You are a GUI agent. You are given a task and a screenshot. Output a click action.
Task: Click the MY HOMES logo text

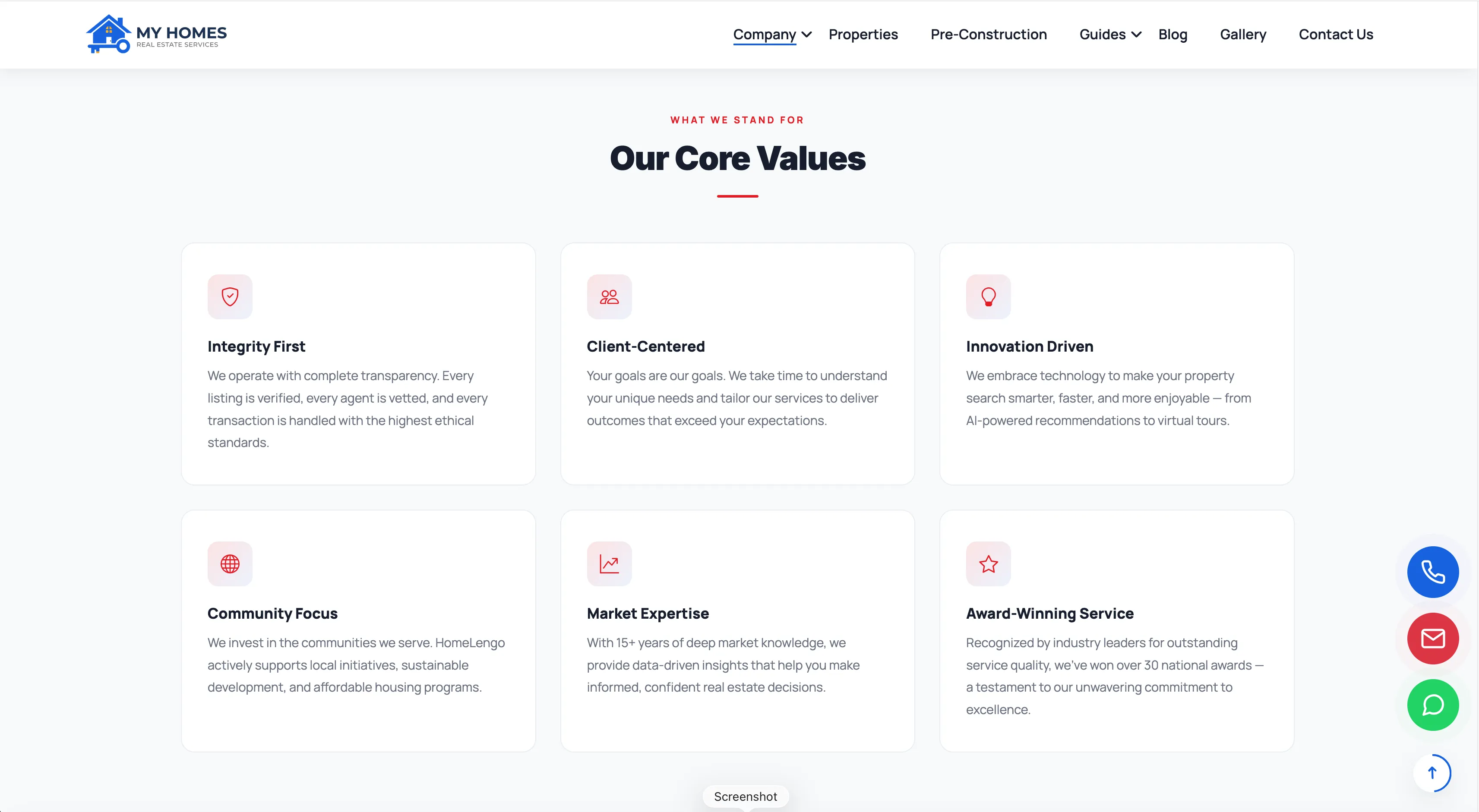(181, 33)
